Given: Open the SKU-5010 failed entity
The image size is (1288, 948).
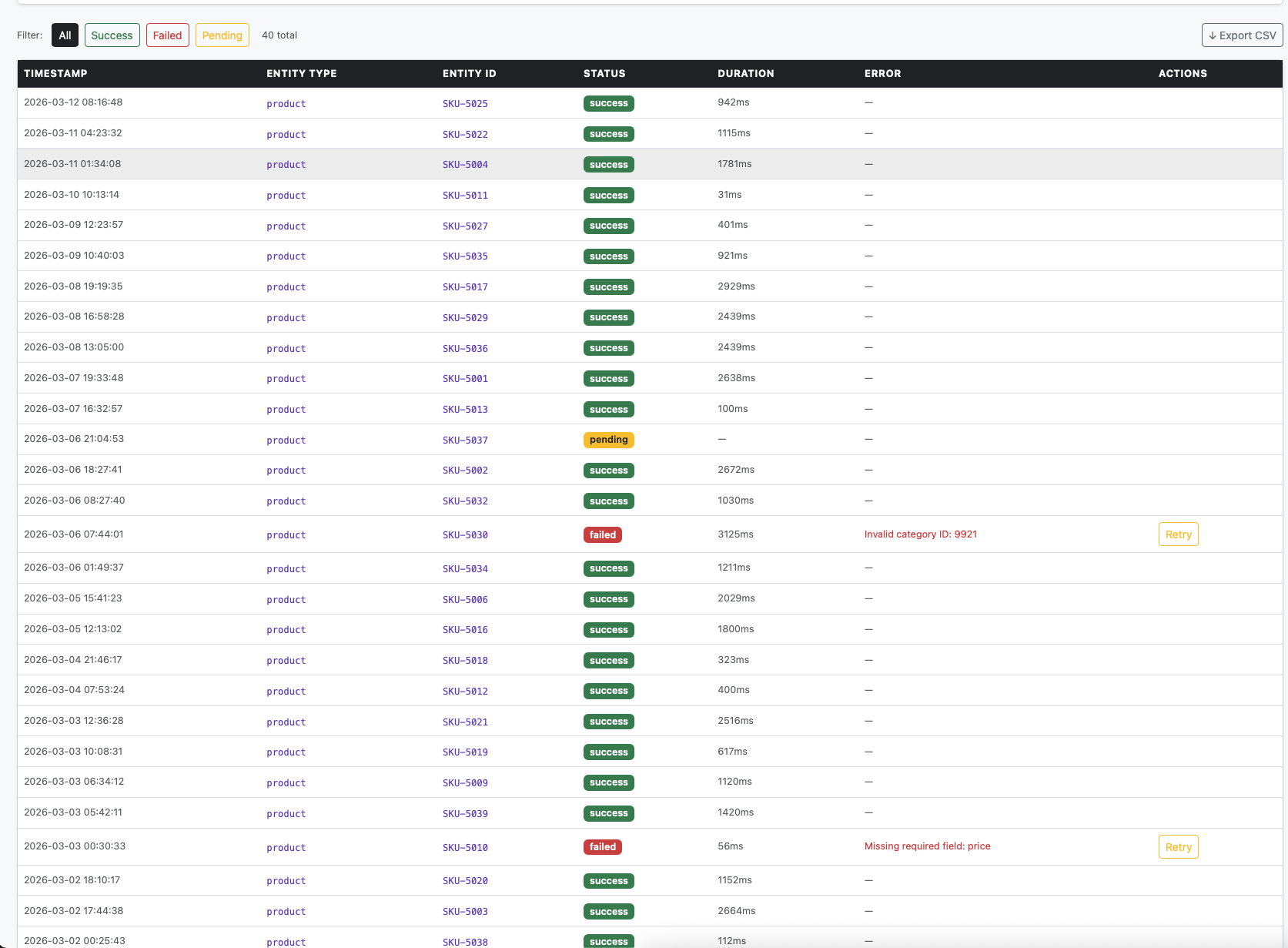Looking at the screenshot, I should (x=465, y=847).
